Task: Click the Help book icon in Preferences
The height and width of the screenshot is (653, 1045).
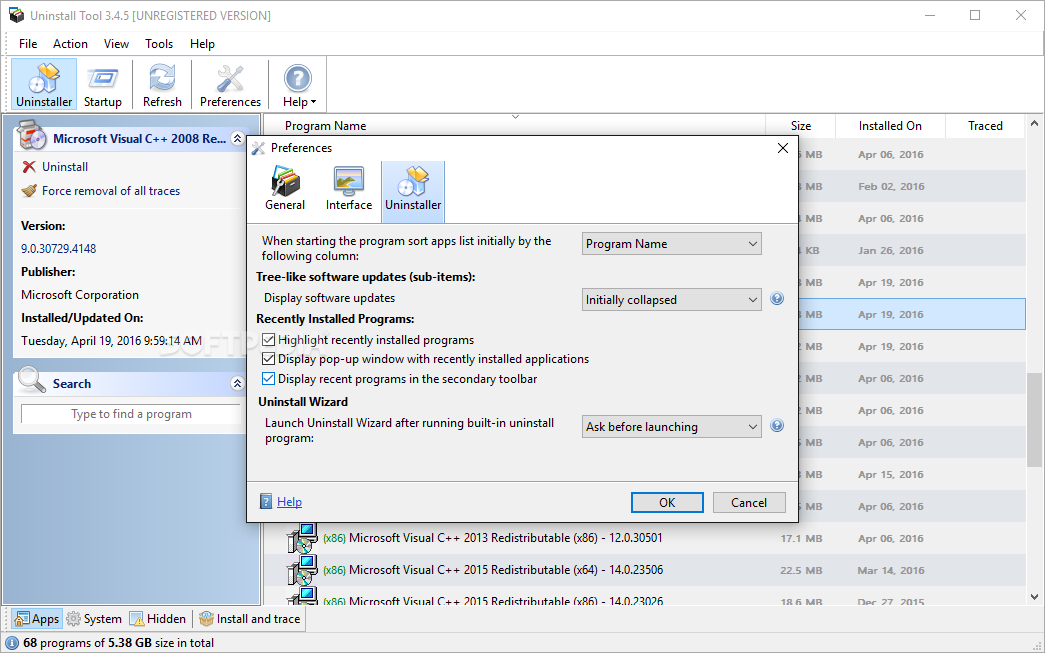Action: coord(266,502)
